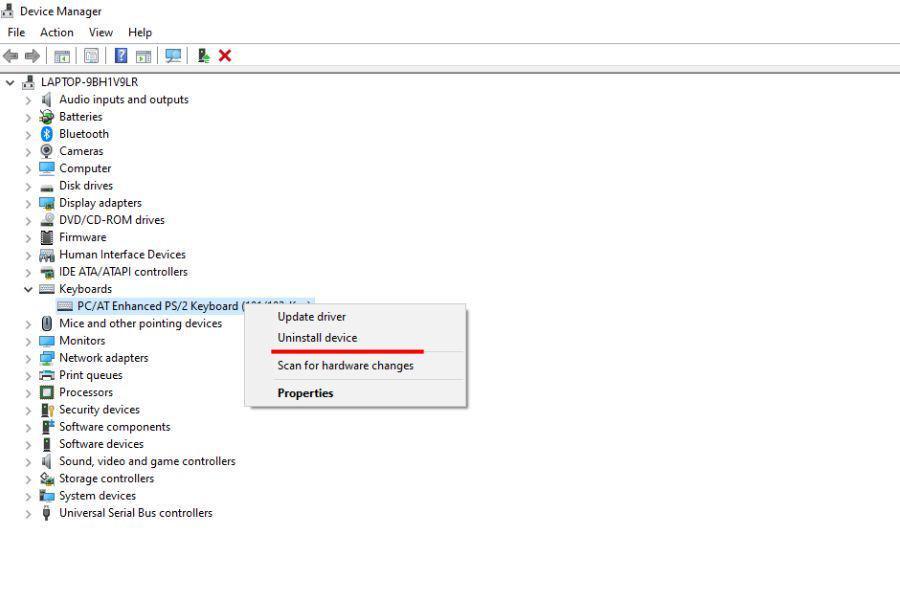Open the Help menu
Viewport: 900px width, 600px height.
[140, 32]
